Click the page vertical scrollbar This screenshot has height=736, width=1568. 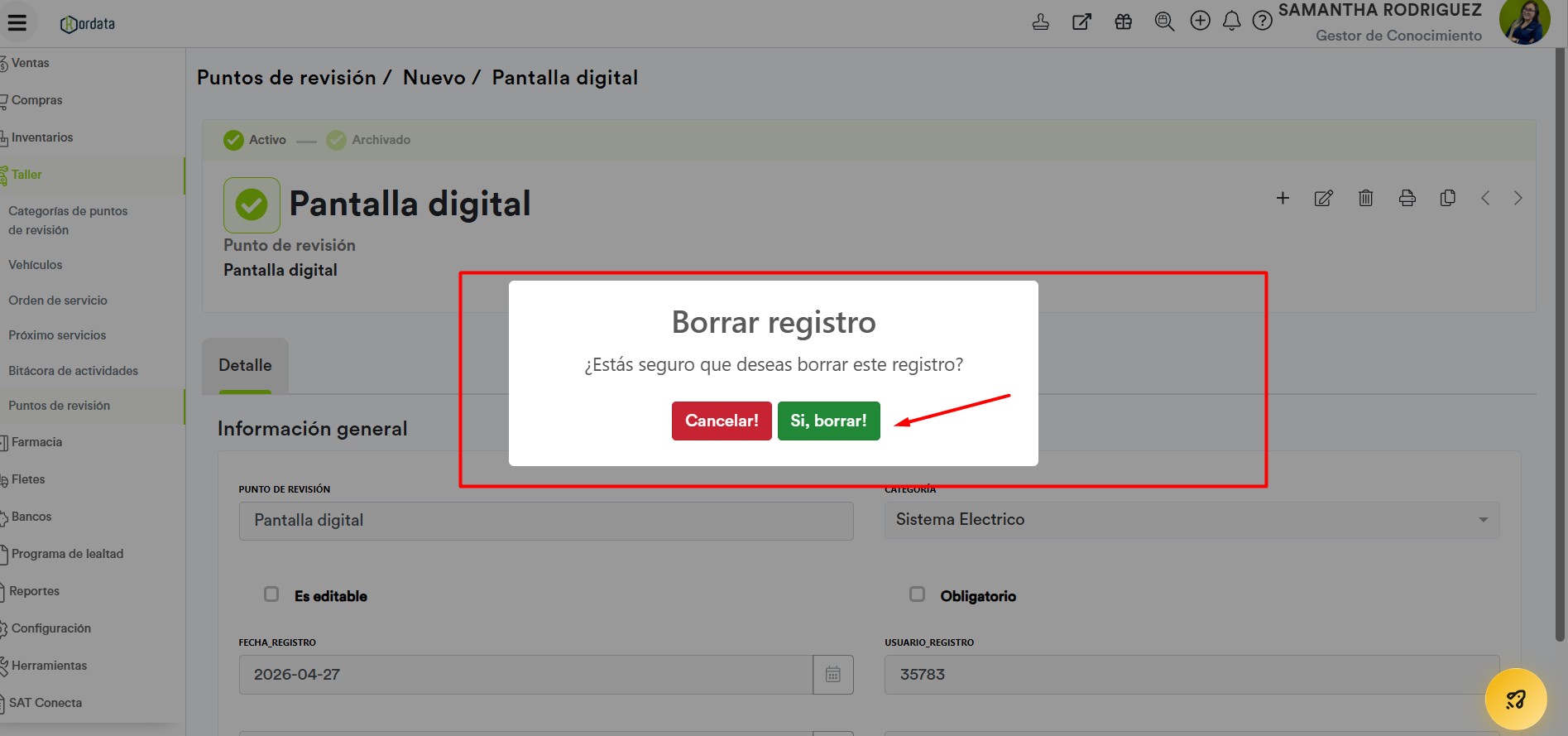point(1561,344)
